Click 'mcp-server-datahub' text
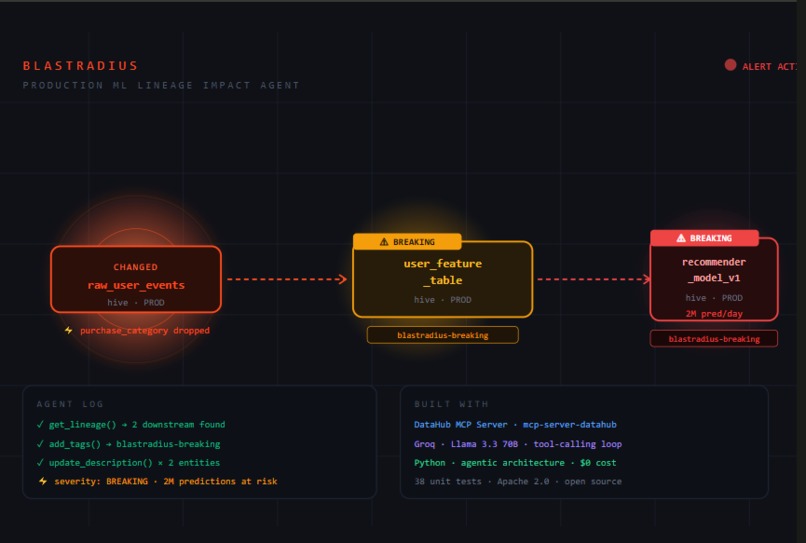806x543 pixels. pyautogui.click(x=570, y=424)
